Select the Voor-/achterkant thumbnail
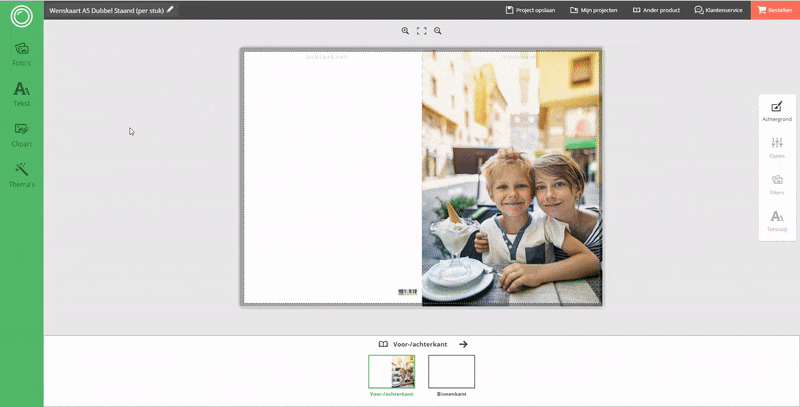 (391, 371)
